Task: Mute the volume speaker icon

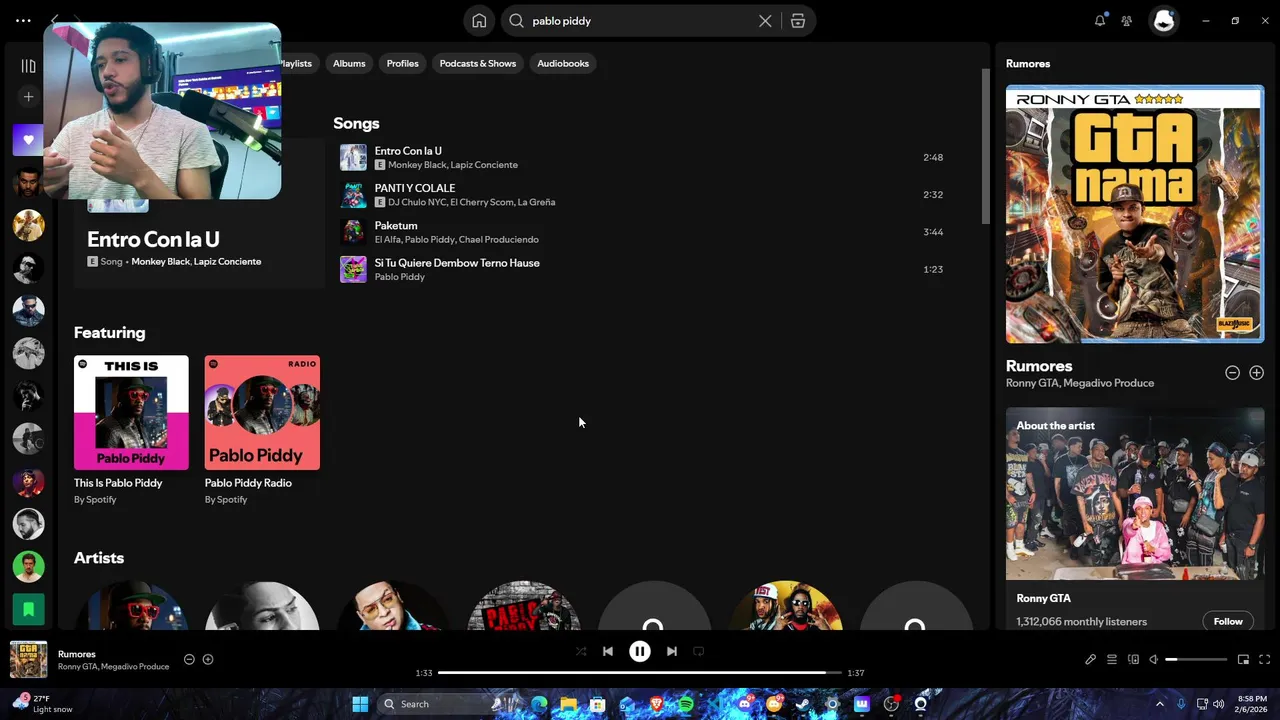Action: pyautogui.click(x=1153, y=659)
